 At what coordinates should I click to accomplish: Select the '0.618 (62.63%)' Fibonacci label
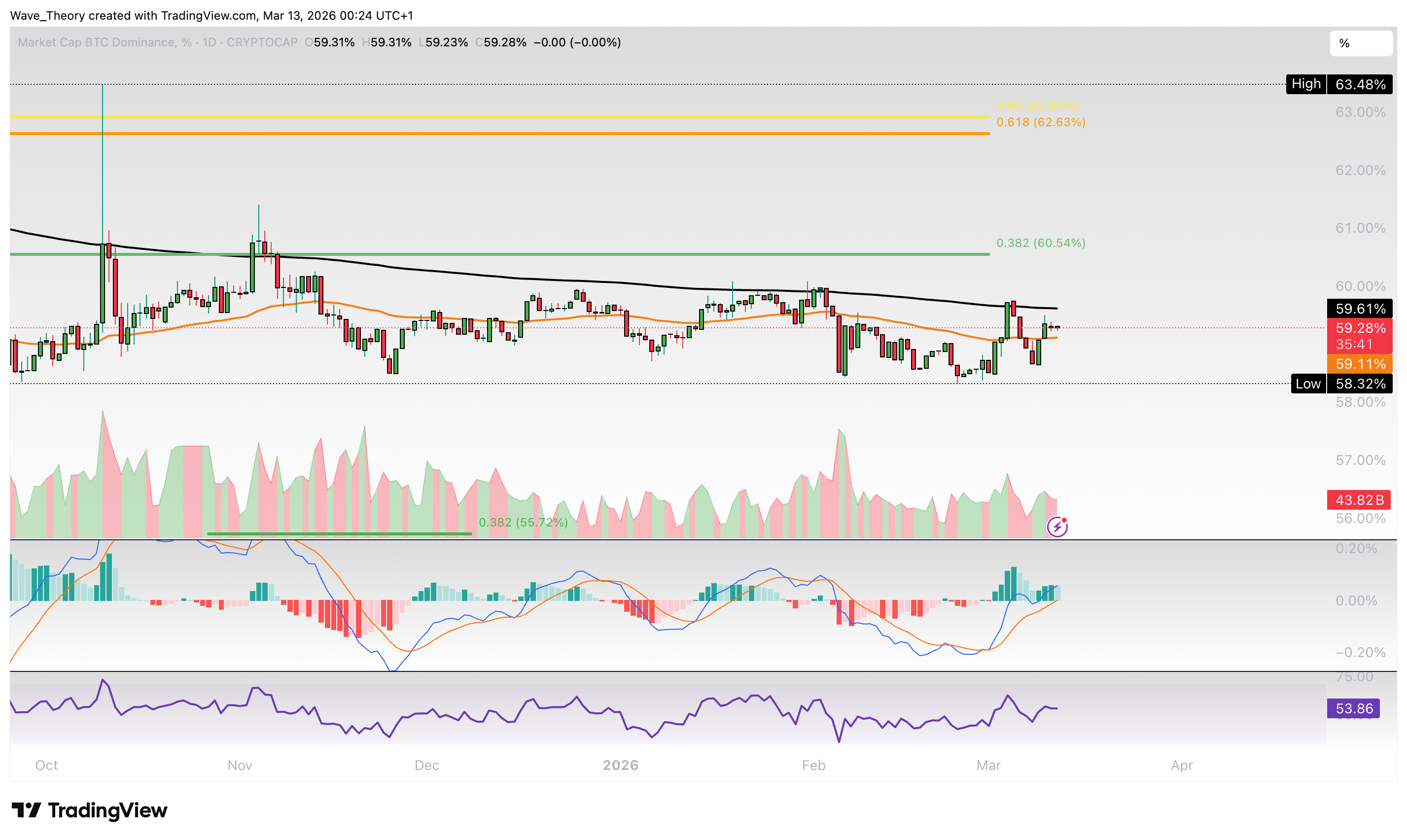(x=1040, y=122)
